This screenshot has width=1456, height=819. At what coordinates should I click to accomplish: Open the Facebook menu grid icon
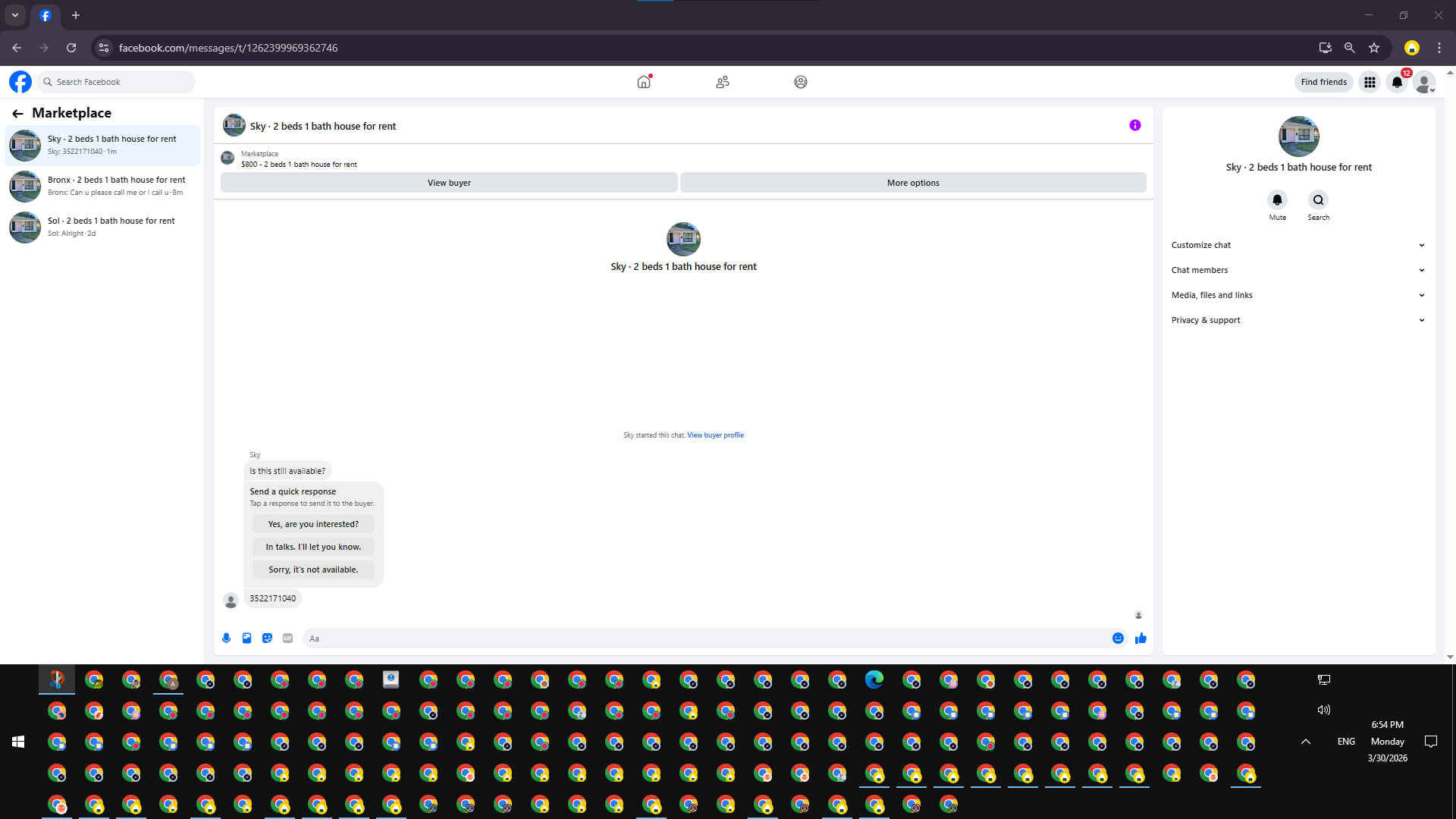pyautogui.click(x=1370, y=82)
